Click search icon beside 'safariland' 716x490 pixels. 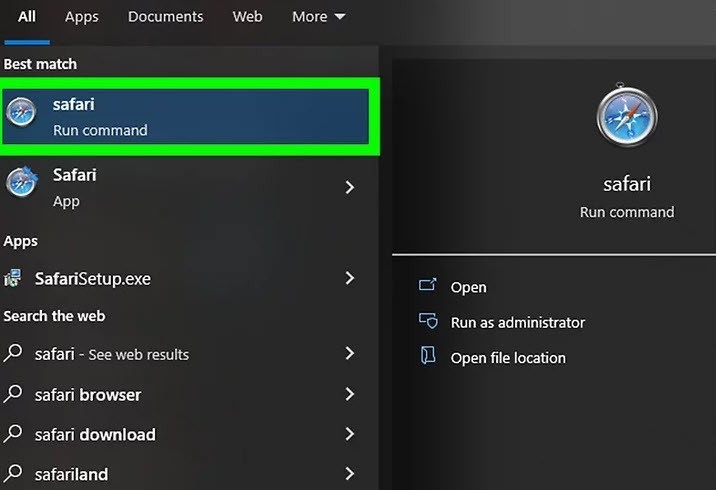click(13, 473)
